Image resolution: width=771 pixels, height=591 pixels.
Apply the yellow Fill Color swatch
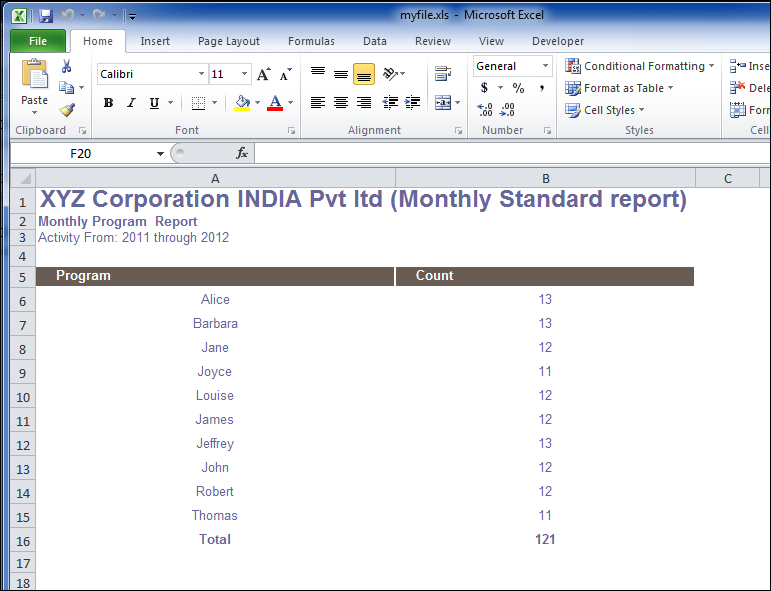click(241, 103)
